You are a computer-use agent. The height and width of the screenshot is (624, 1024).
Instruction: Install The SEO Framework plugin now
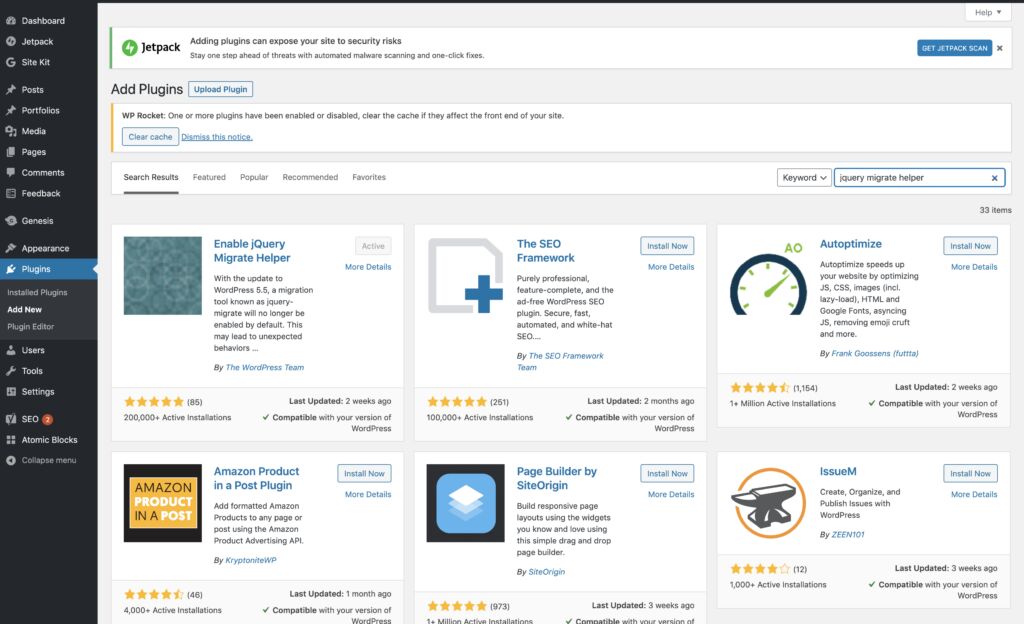pos(667,245)
